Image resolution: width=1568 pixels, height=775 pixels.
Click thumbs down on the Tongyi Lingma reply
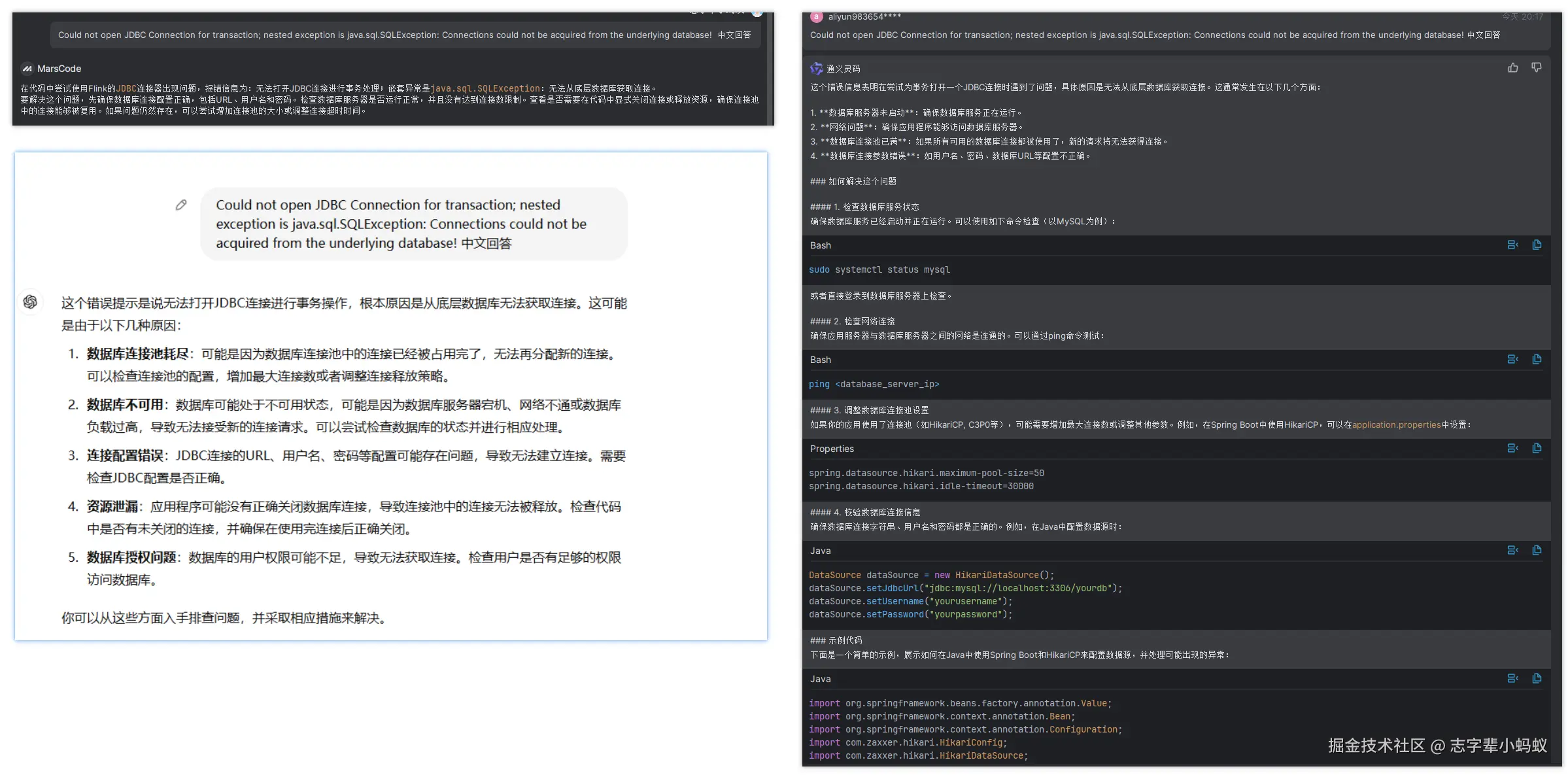1536,68
